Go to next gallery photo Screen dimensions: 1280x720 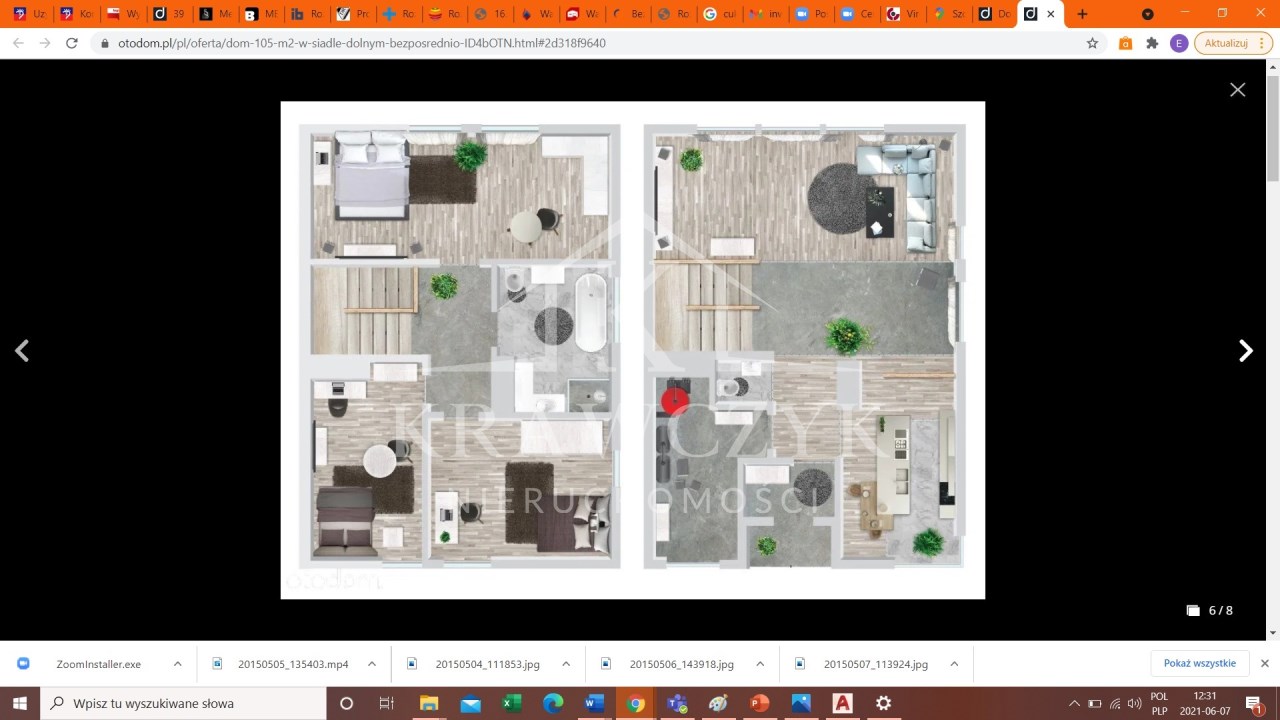[x=1246, y=351]
